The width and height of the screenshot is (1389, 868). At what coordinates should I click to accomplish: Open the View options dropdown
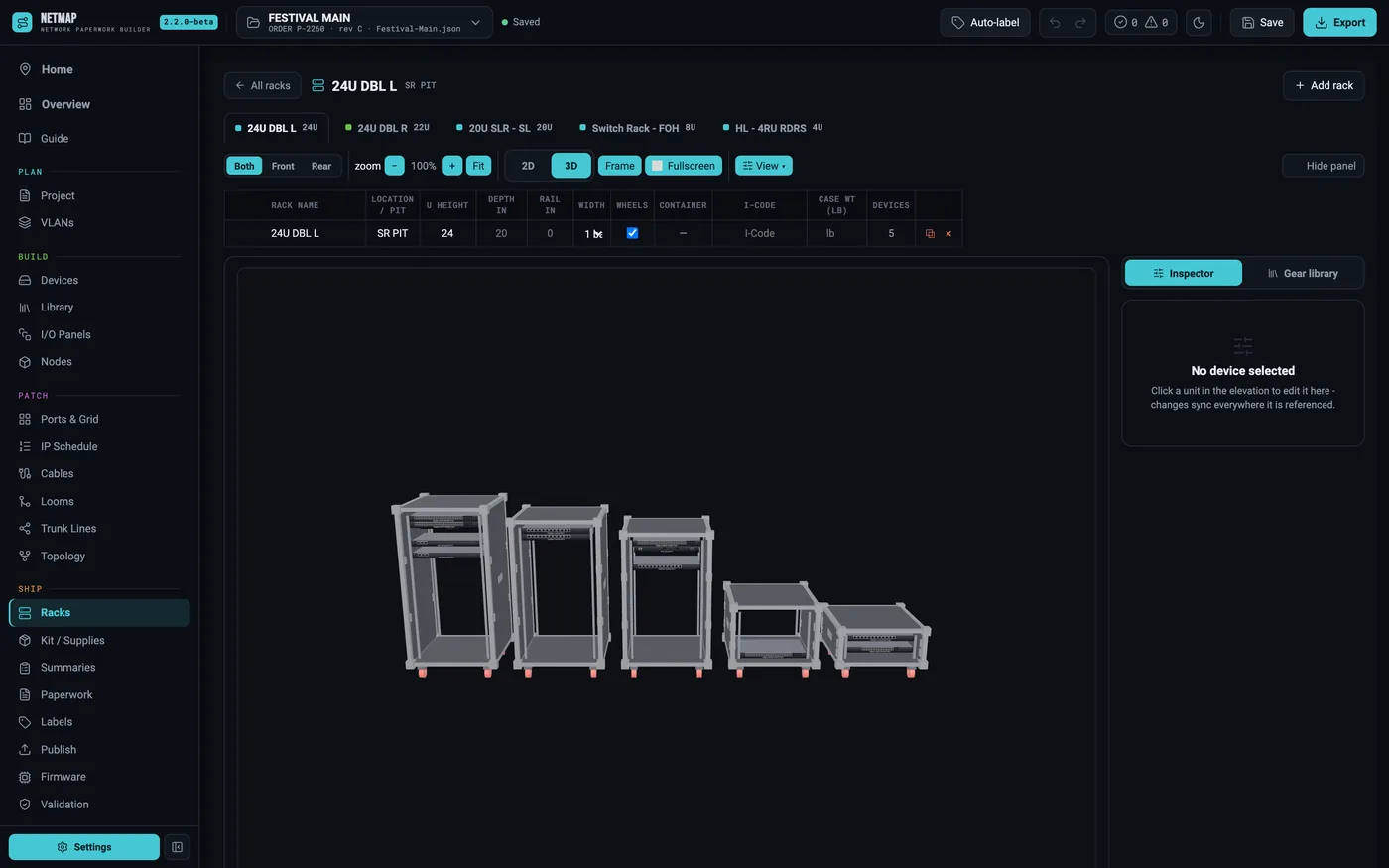(763, 166)
